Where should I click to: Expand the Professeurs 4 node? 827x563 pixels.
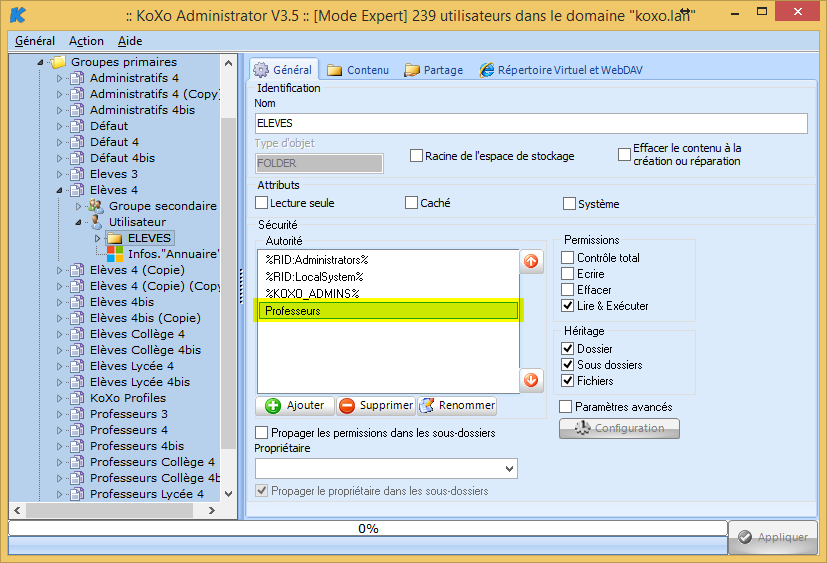[59, 430]
